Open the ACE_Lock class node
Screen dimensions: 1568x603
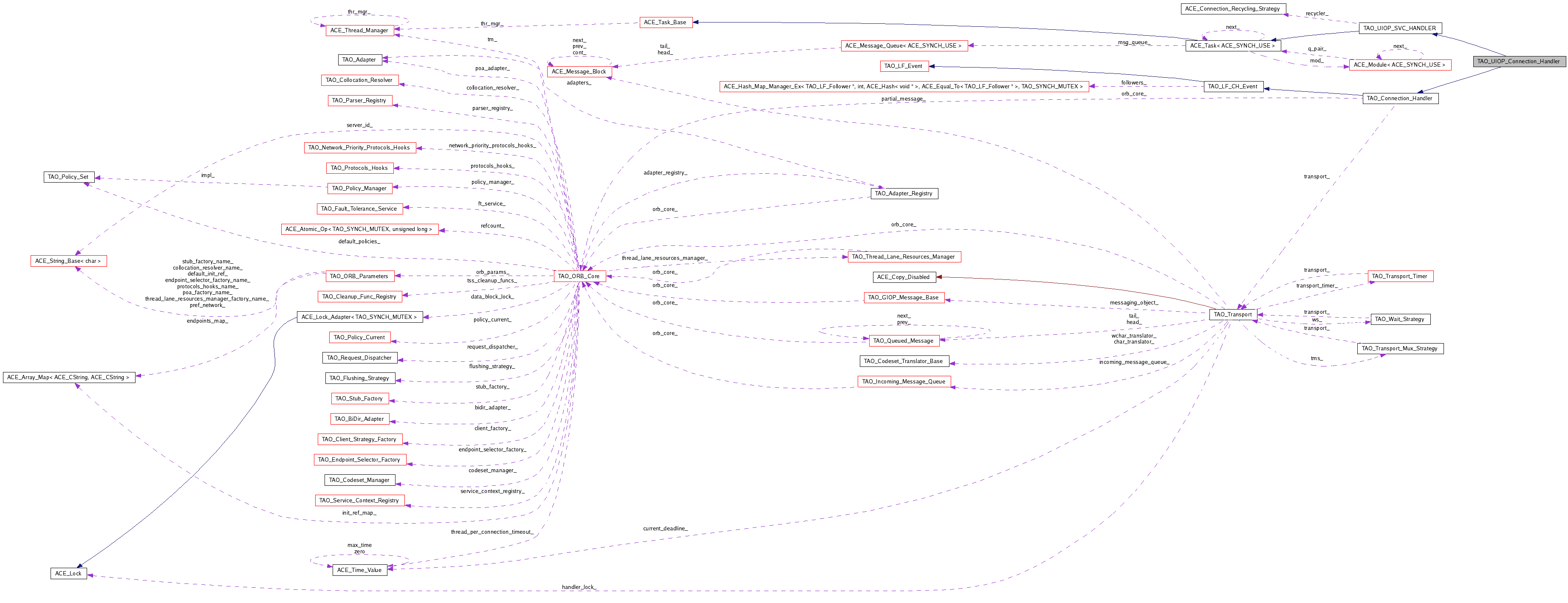click(x=69, y=572)
